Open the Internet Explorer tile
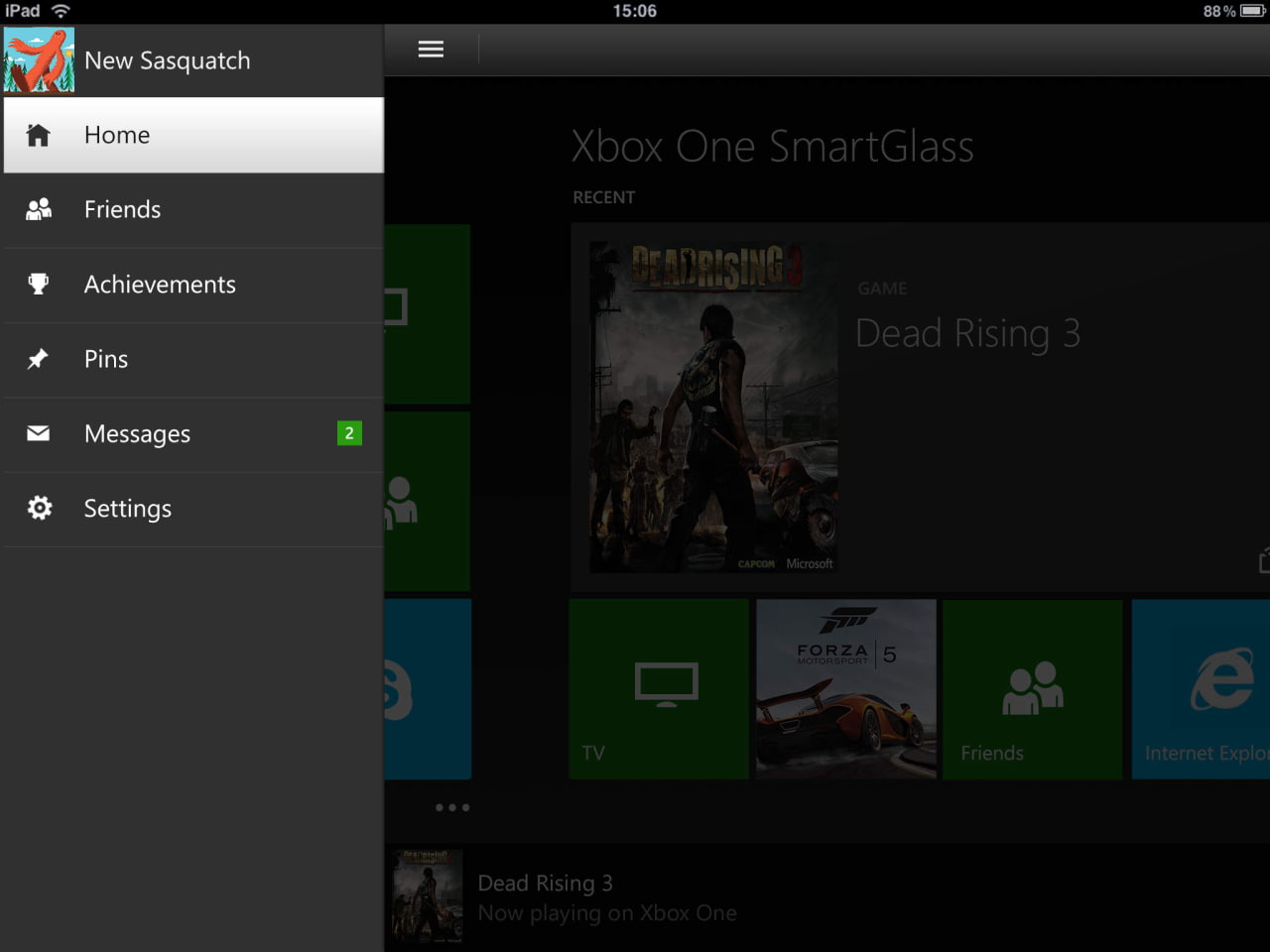The image size is (1270, 952). coord(1201,688)
